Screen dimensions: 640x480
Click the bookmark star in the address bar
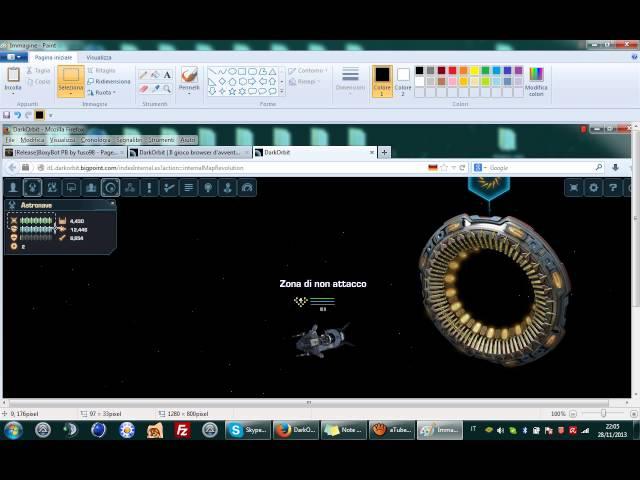coord(444,168)
